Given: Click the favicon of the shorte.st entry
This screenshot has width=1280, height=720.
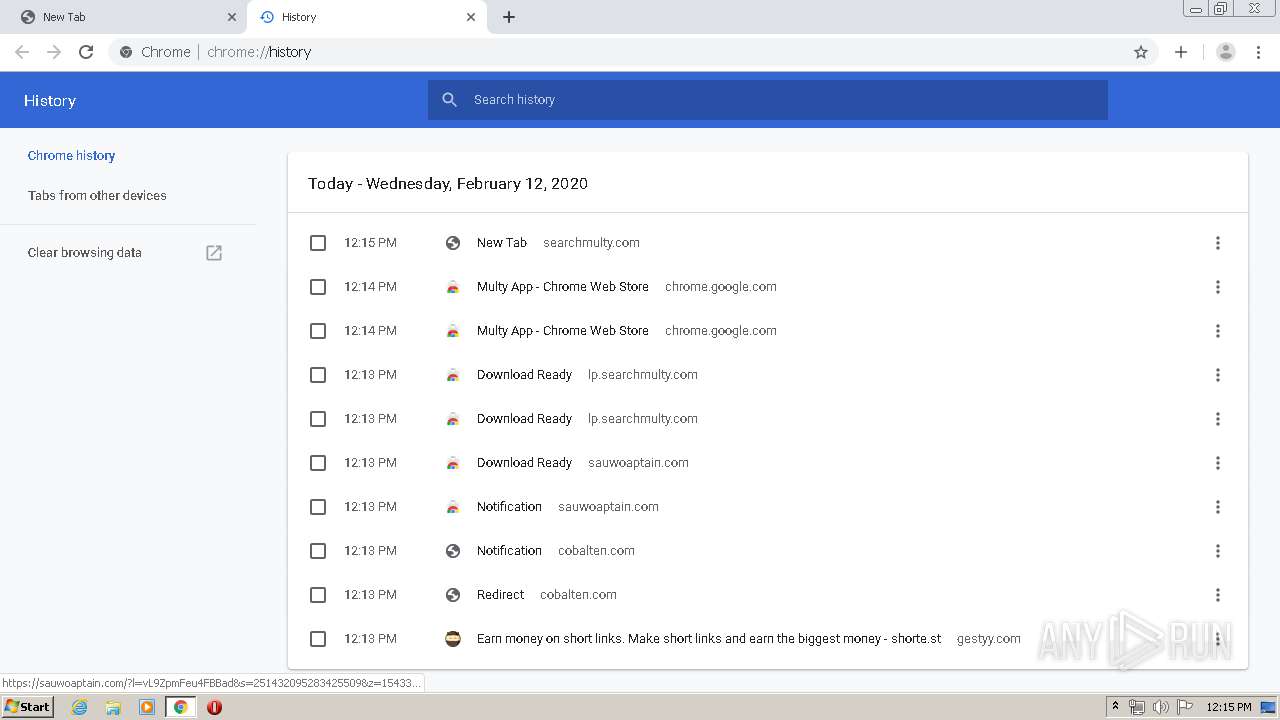Looking at the screenshot, I should point(453,639).
